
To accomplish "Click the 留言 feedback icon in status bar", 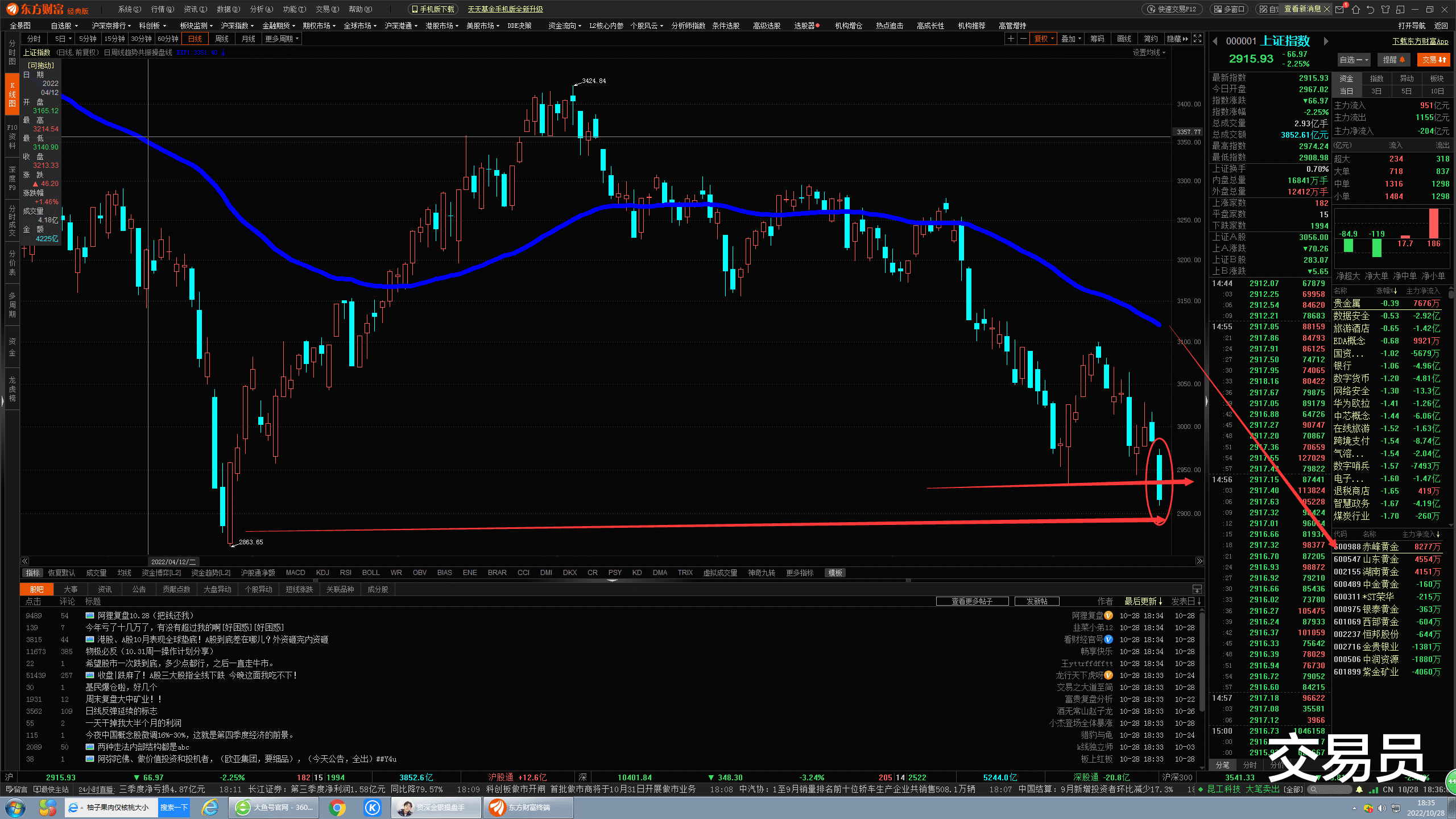I will (x=16, y=789).
